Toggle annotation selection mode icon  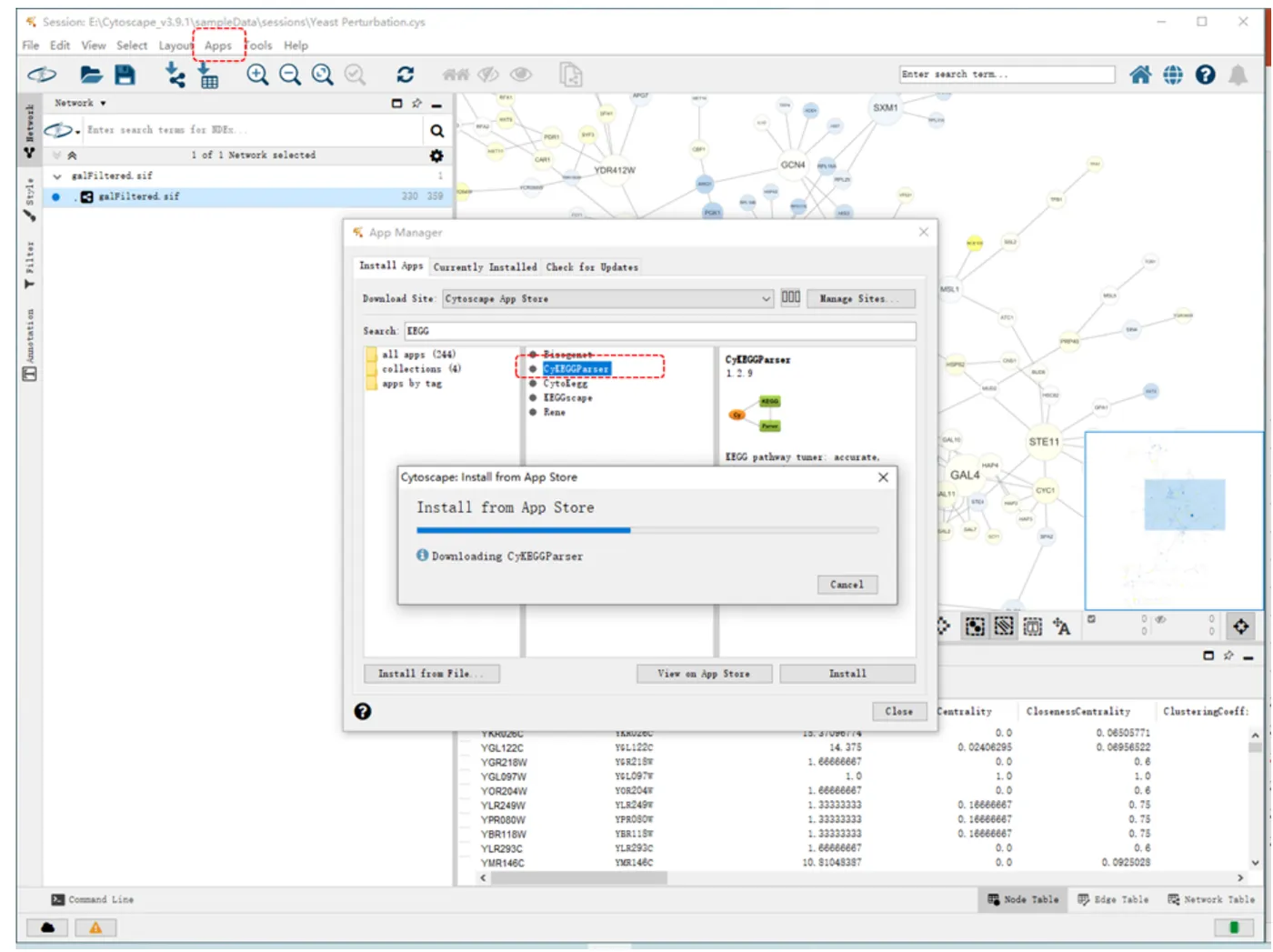tap(1033, 626)
